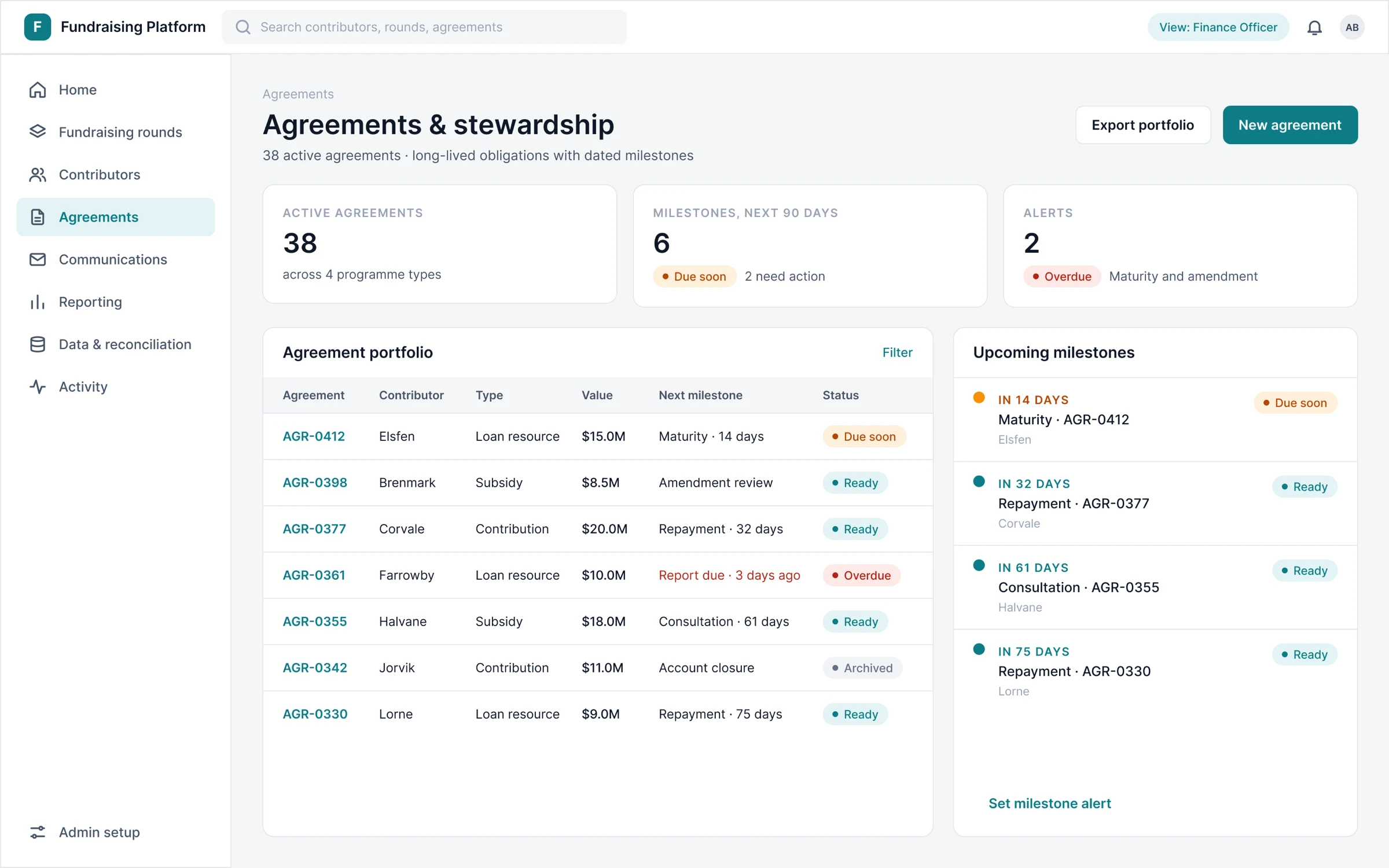Click the Fundraising rounds layers icon
1389x868 pixels.
(38, 132)
